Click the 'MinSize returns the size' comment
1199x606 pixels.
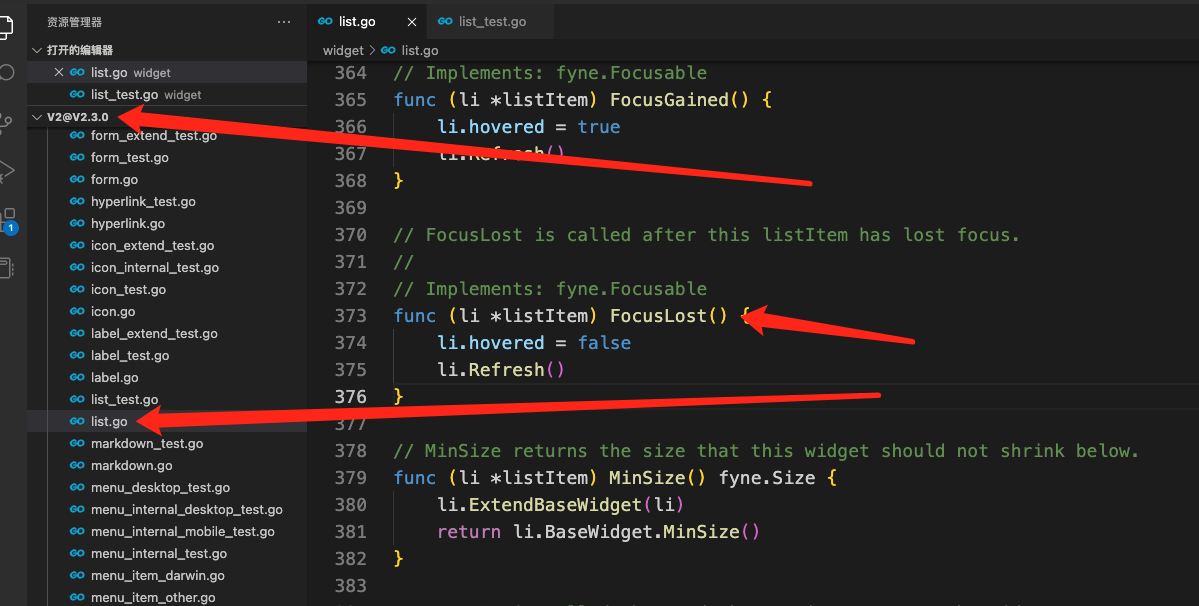pyautogui.click(x=766, y=451)
